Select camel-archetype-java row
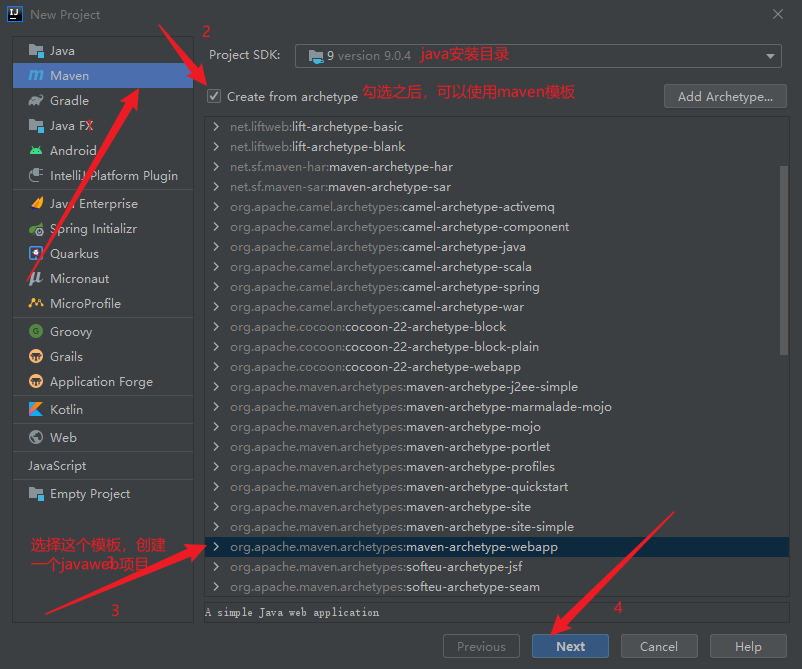The height and width of the screenshot is (669, 802). 497,247
